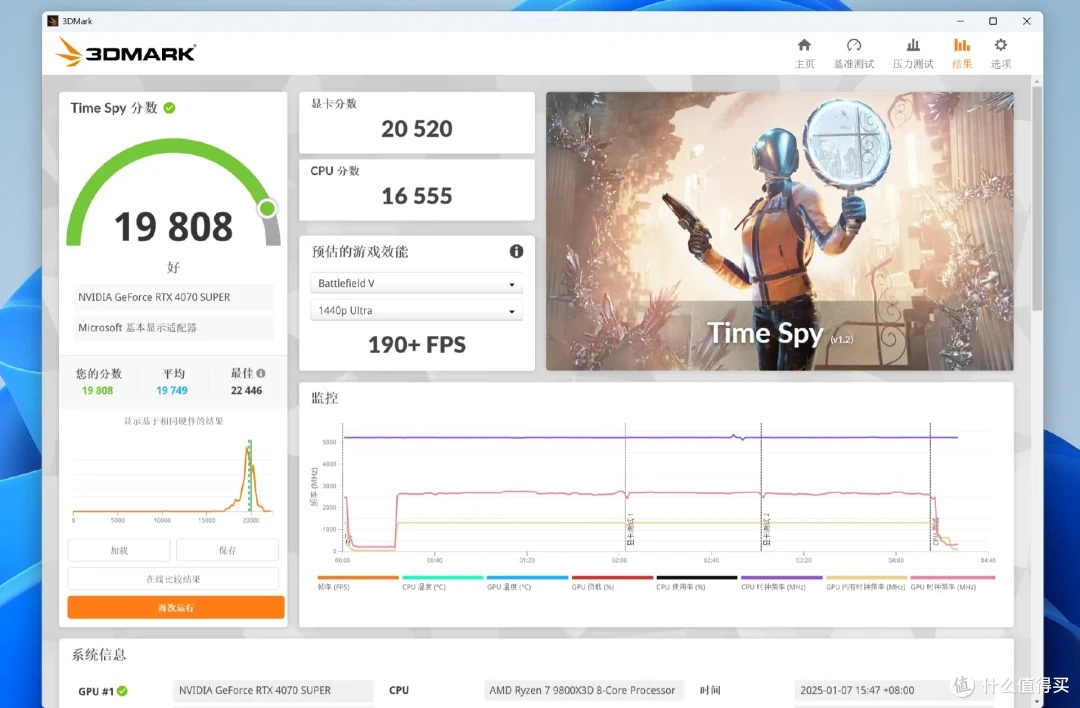The height and width of the screenshot is (708, 1080).
Task: Open the 主页 home tab
Action: click(804, 54)
